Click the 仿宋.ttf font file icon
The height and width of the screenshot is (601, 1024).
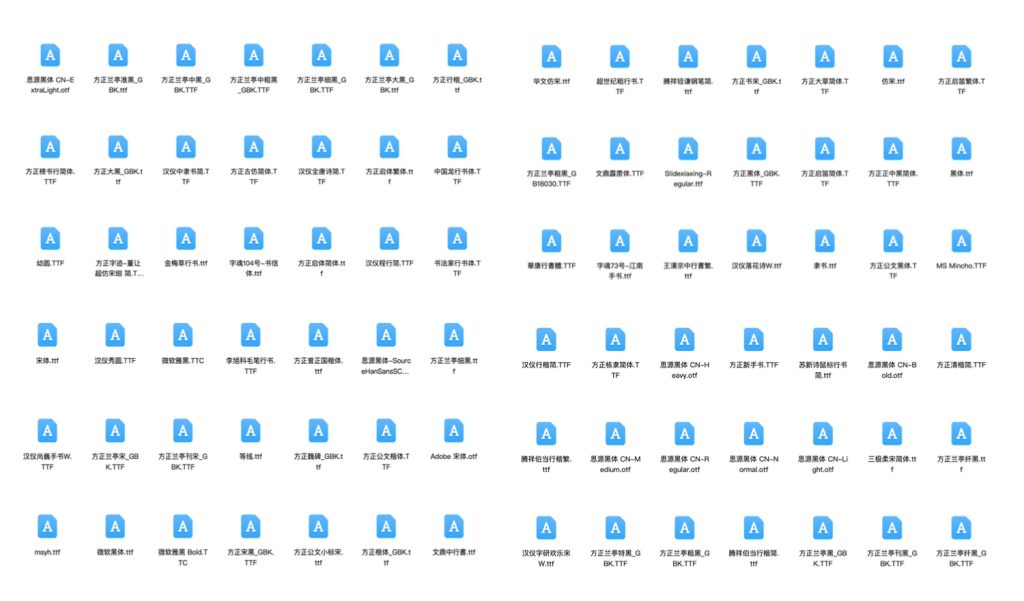click(x=893, y=57)
